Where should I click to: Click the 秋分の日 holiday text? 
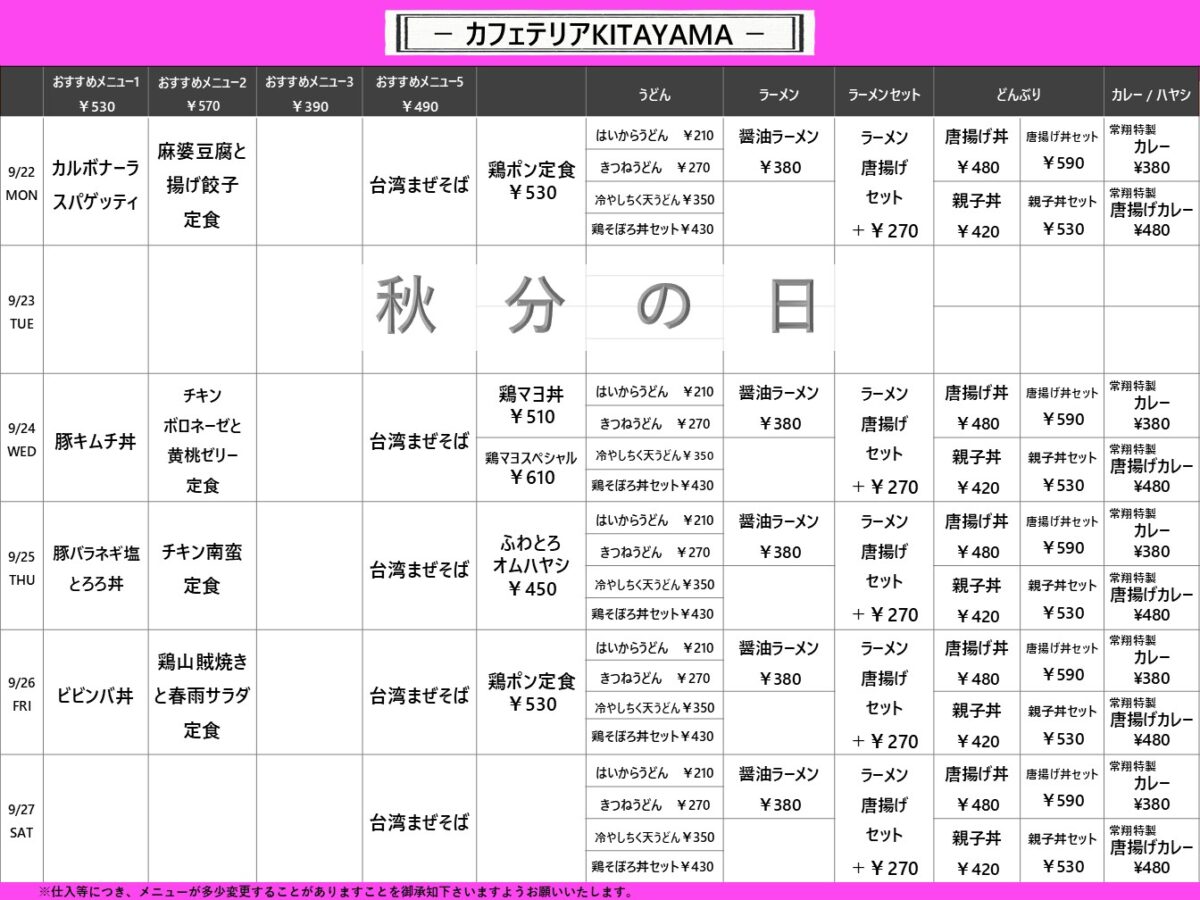597,306
